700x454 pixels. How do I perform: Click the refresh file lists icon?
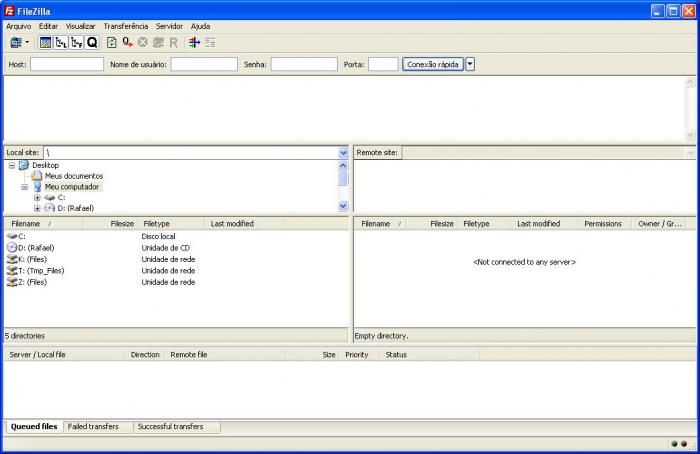point(112,43)
